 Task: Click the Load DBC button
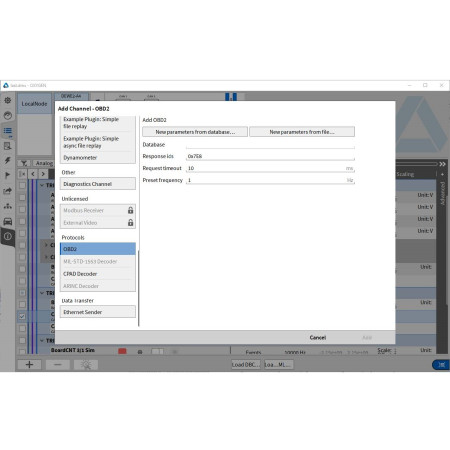[x=246, y=364]
